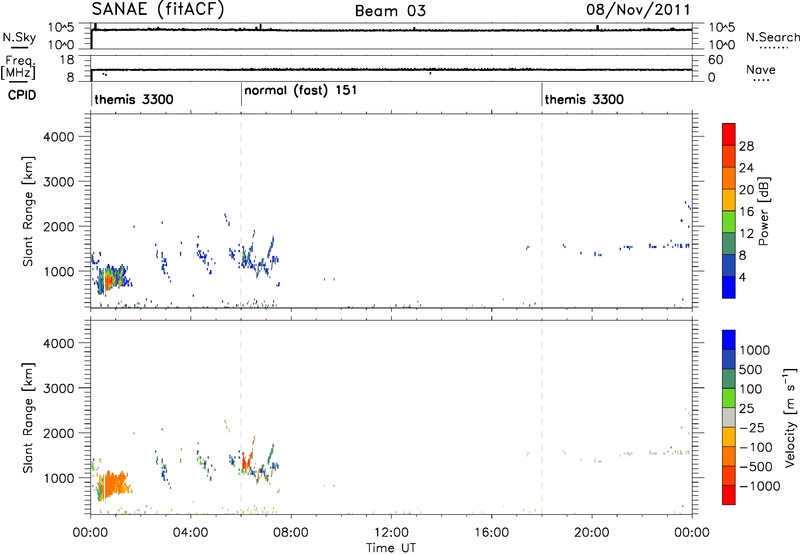
Task: Click the 3000 tick in velocity panel
Action: point(59,388)
